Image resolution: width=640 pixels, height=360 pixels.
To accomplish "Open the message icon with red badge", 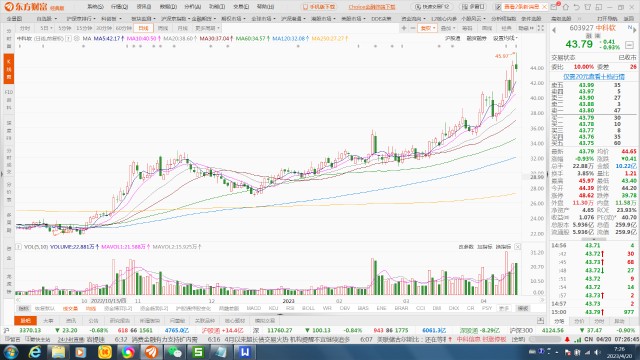I will pyautogui.click(x=554, y=7).
